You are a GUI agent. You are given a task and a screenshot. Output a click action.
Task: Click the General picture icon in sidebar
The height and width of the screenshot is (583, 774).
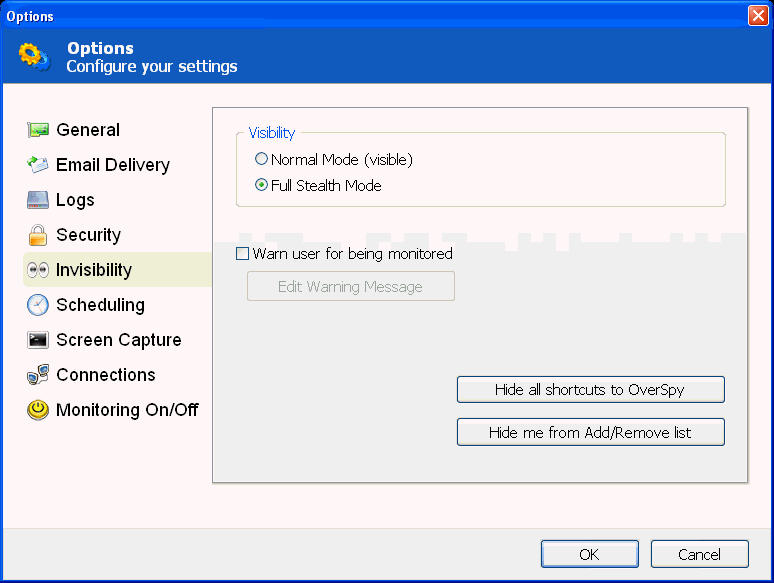[x=38, y=130]
